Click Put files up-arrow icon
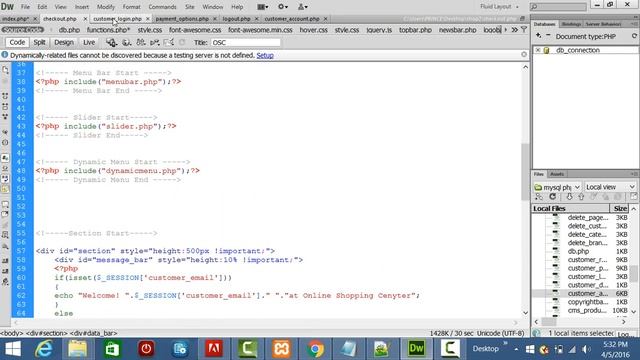The width and height of the screenshot is (640, 360). (581, 197)
